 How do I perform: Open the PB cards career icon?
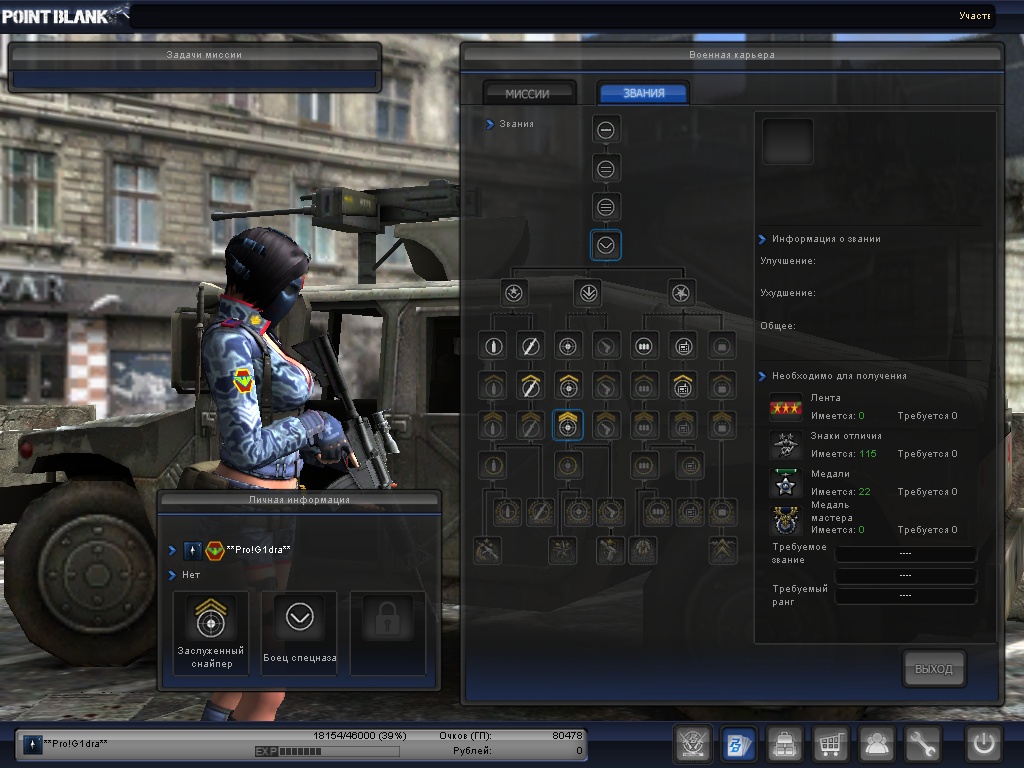click(739, 744)
